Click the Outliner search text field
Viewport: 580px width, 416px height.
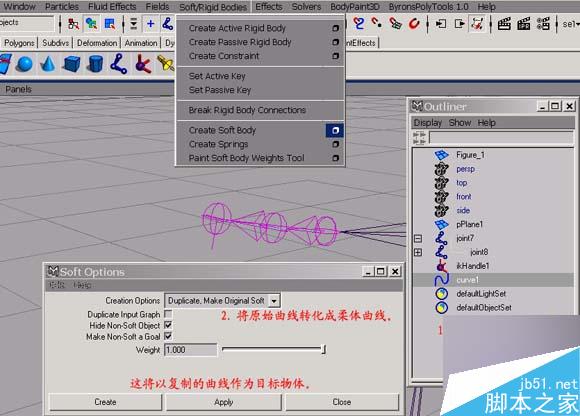[501, 138]
